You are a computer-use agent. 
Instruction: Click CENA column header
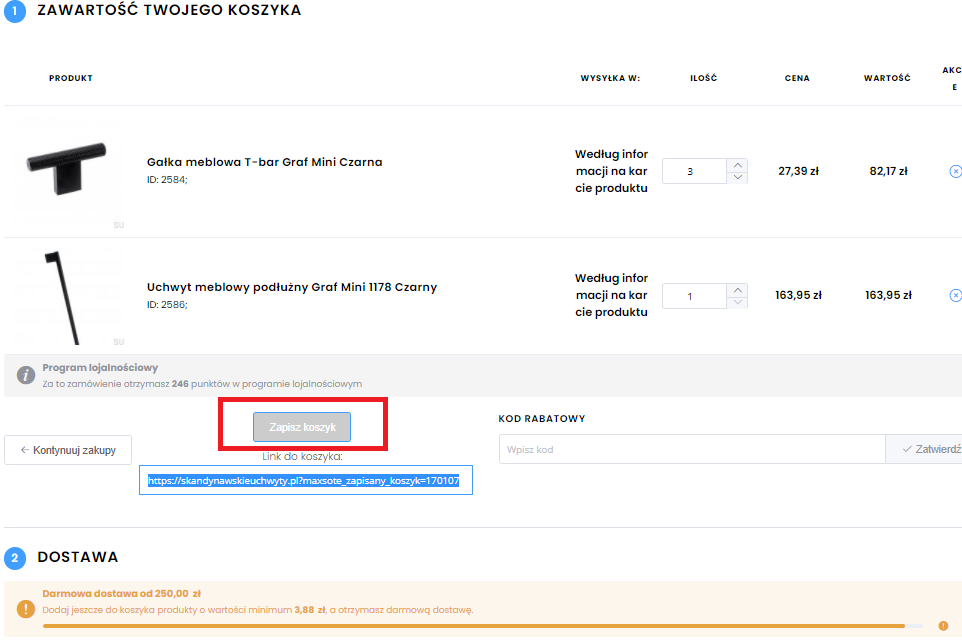pos(797,78)
